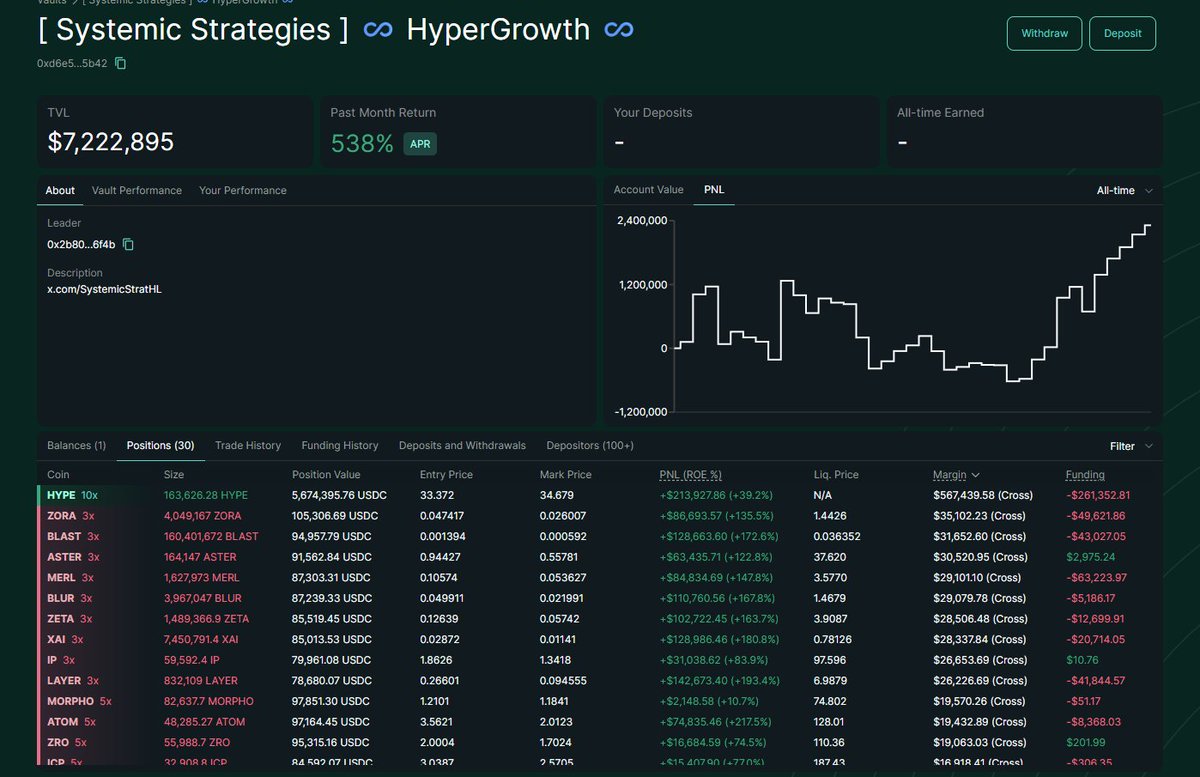
Task: Click the ATOM coin row label
Action: [62, 722]
